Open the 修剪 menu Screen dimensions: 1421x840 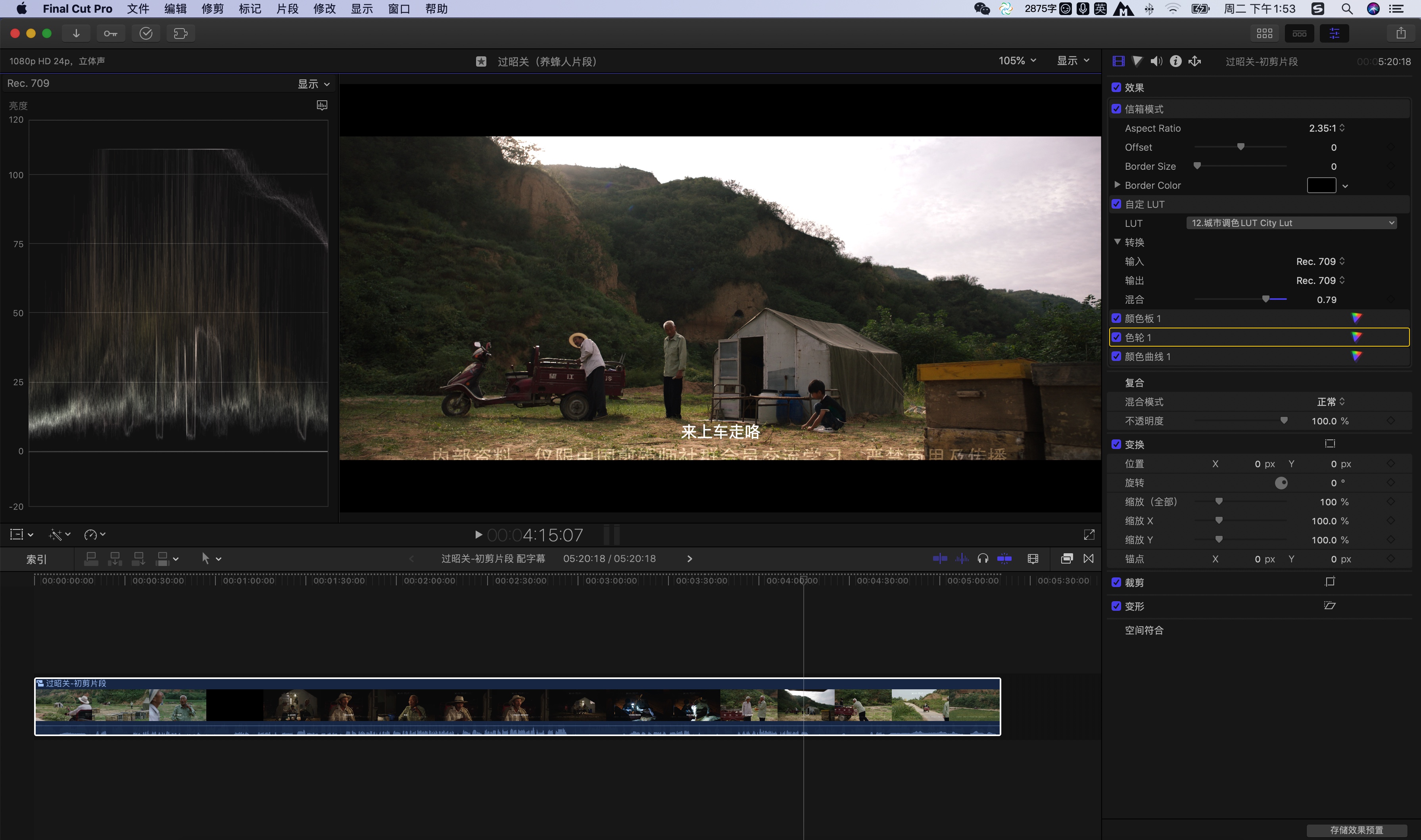(x=212, y=8)
